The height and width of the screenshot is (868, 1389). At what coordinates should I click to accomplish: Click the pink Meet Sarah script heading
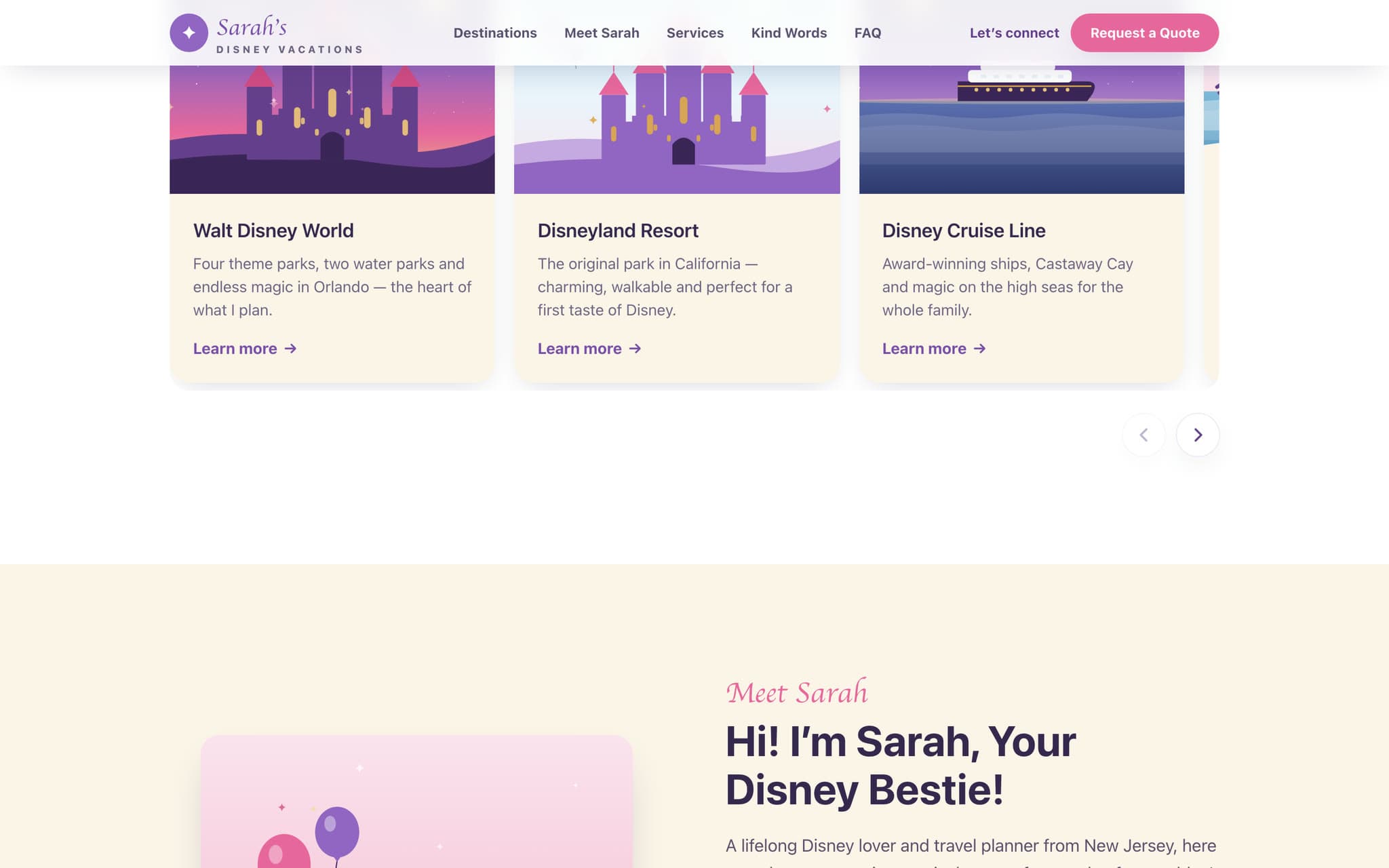point(797,692)
